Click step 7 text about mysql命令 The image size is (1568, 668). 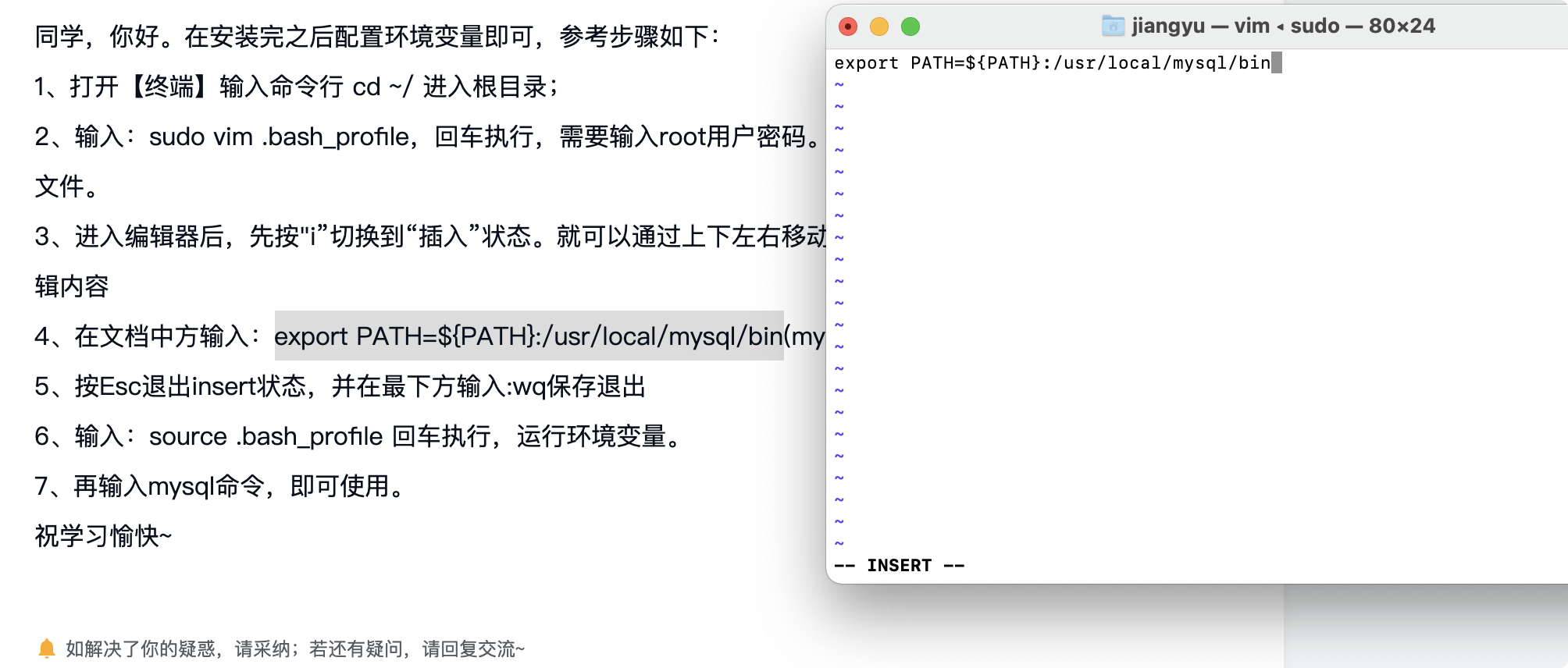click(219, 486)
